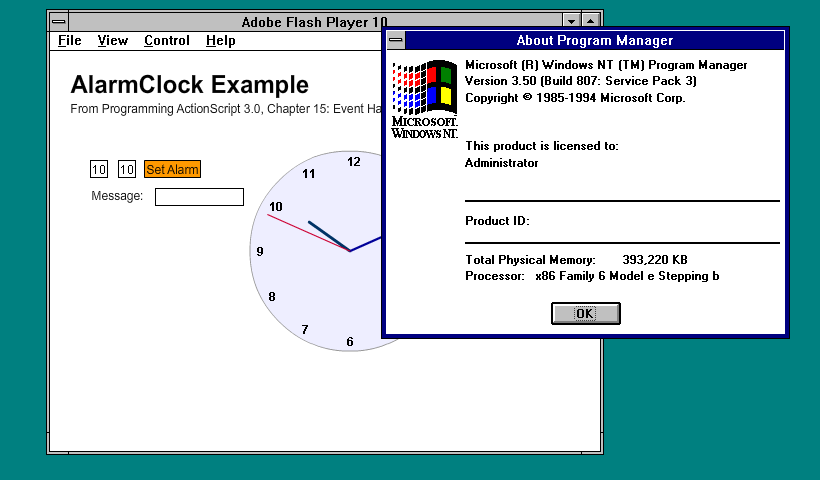Click the AlarmClock Example heading

coord(189,84)
